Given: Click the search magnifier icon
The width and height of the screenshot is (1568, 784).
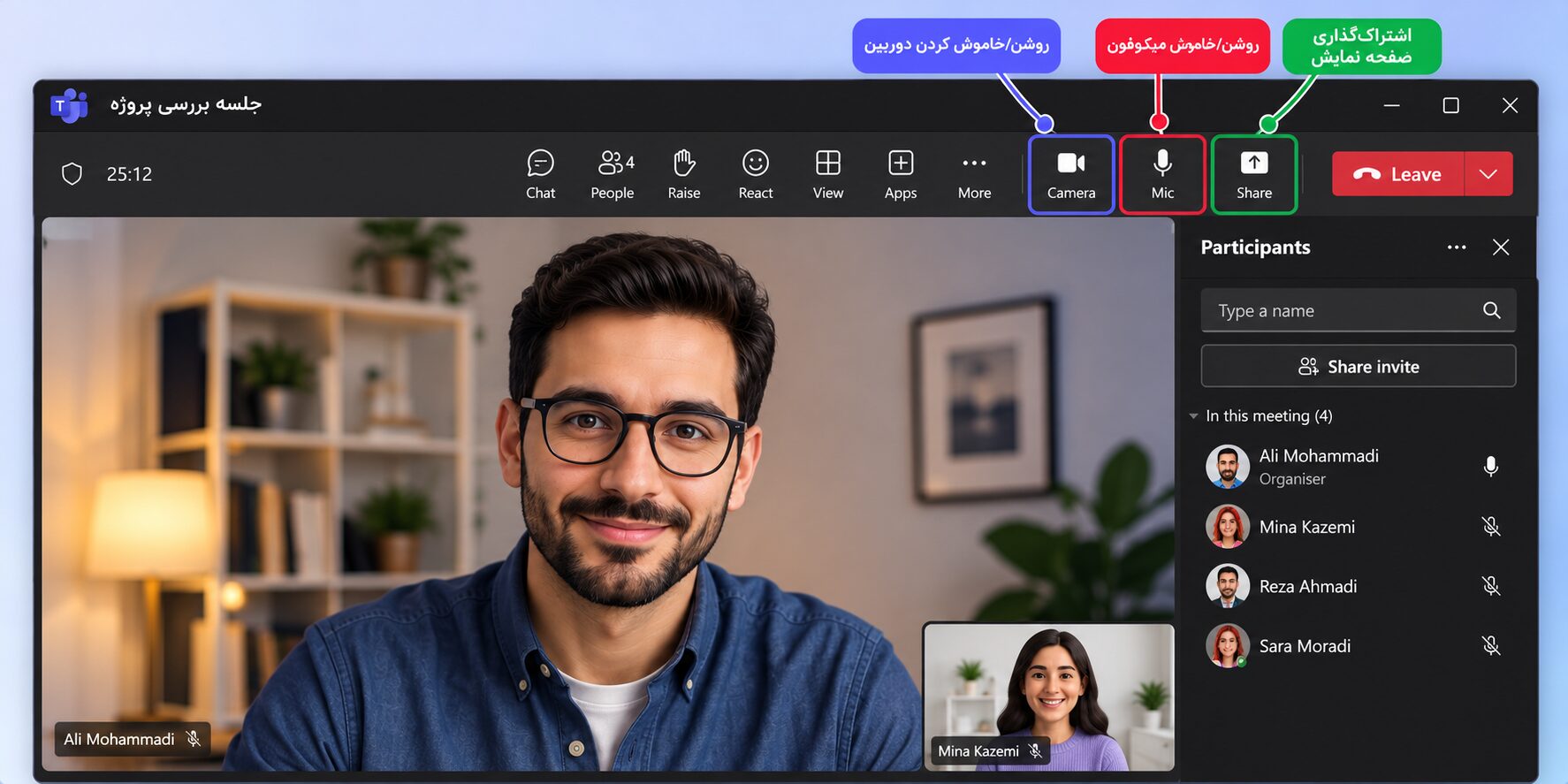Looking at the screenshot, I should click(x=1492, y=310).
